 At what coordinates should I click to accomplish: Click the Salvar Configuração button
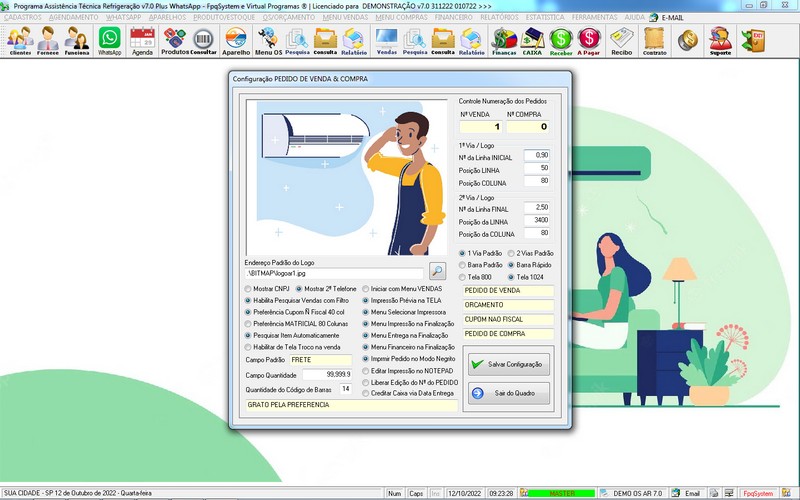509,364
